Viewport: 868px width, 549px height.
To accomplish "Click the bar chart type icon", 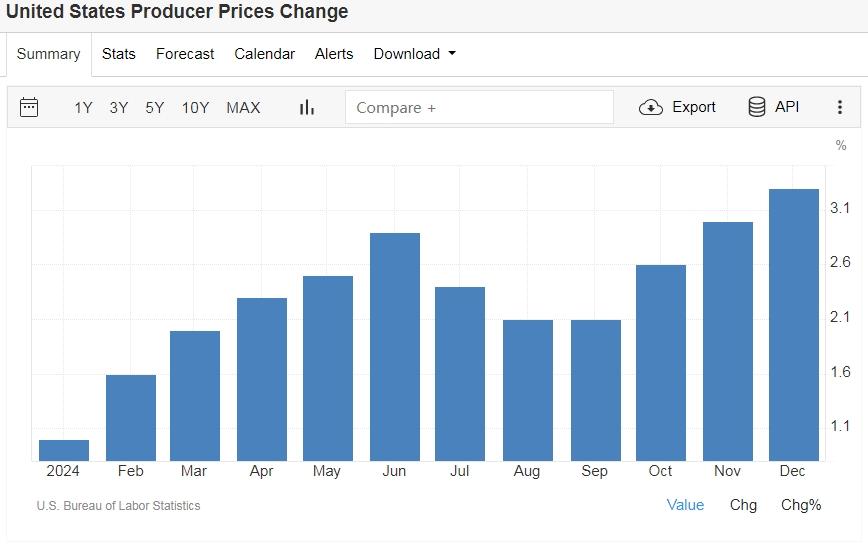I will (307, 107).
